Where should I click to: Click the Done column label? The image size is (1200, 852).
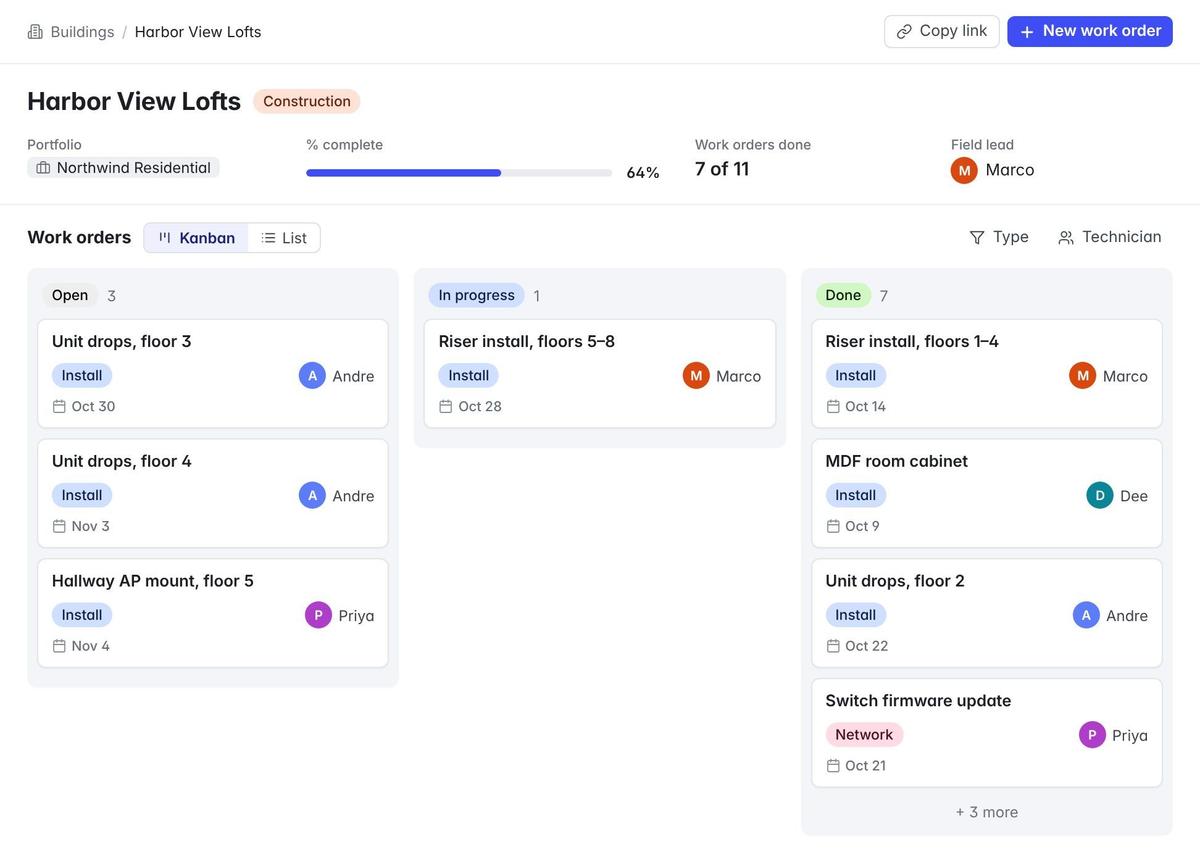coord(843,295)
